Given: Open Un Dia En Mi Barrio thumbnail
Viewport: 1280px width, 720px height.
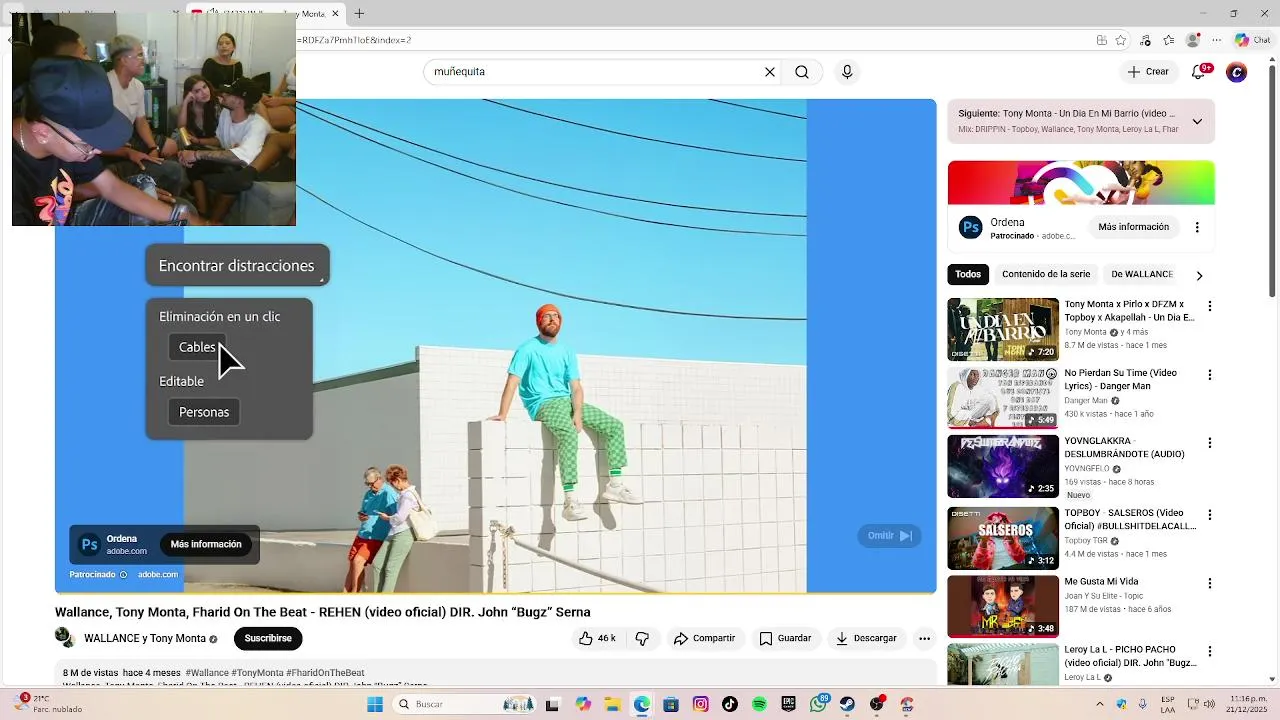Looking at the screenshot, I should click(x=1003, y=329).
